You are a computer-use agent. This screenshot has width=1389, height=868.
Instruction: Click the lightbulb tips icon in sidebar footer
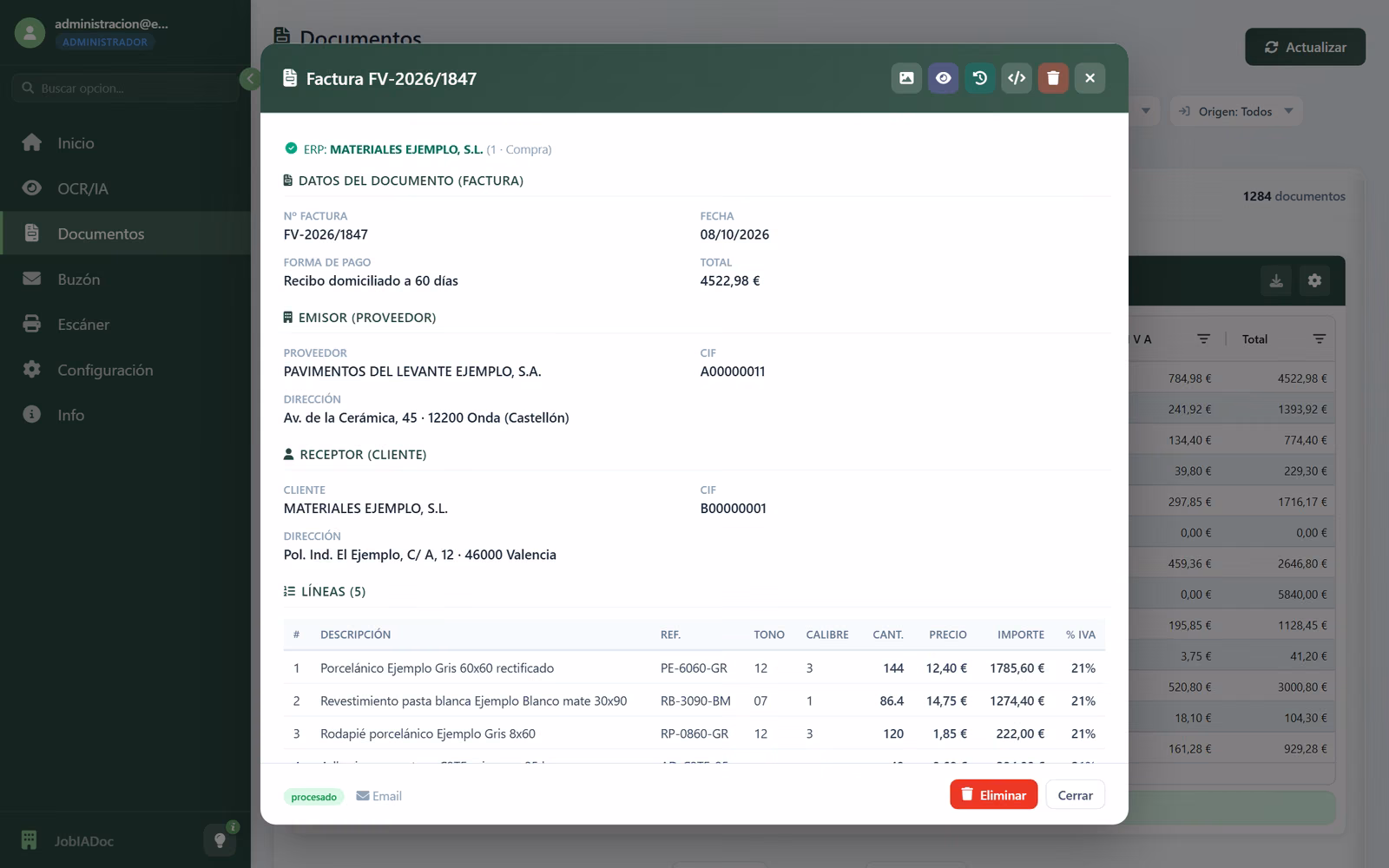point(220,840)
